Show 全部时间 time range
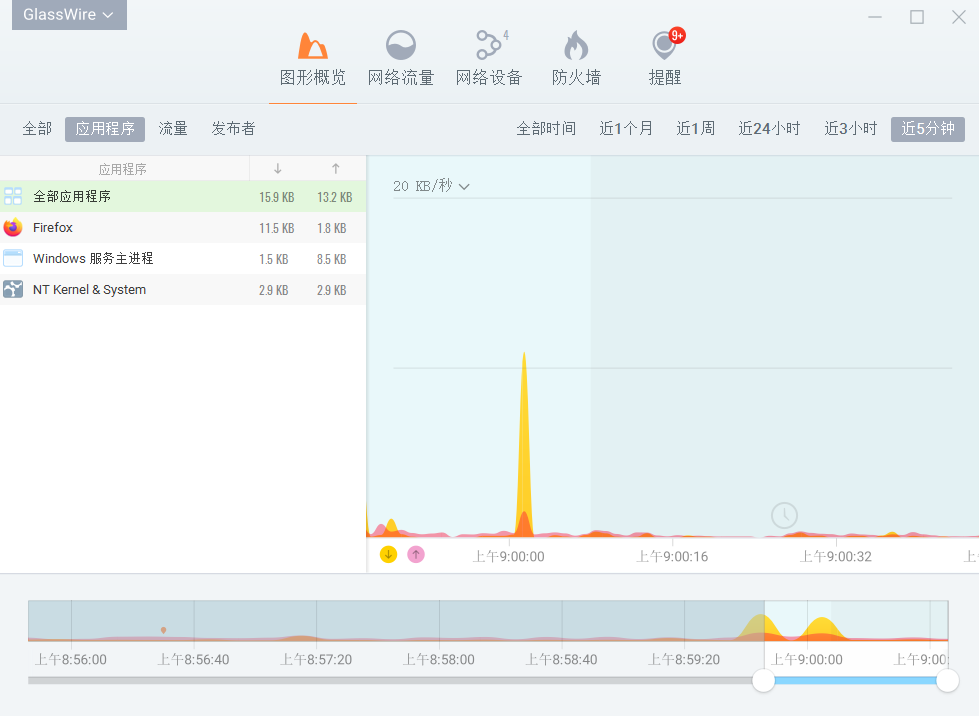The image size is (979, 716). [546, 129]
